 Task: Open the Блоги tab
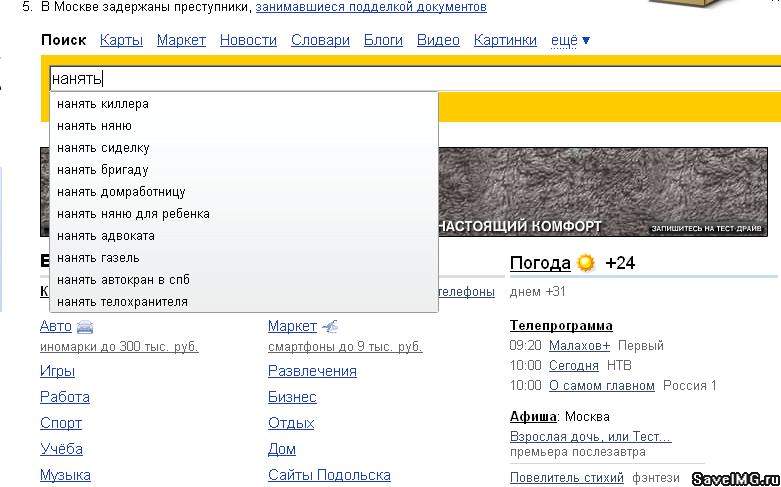383,40
